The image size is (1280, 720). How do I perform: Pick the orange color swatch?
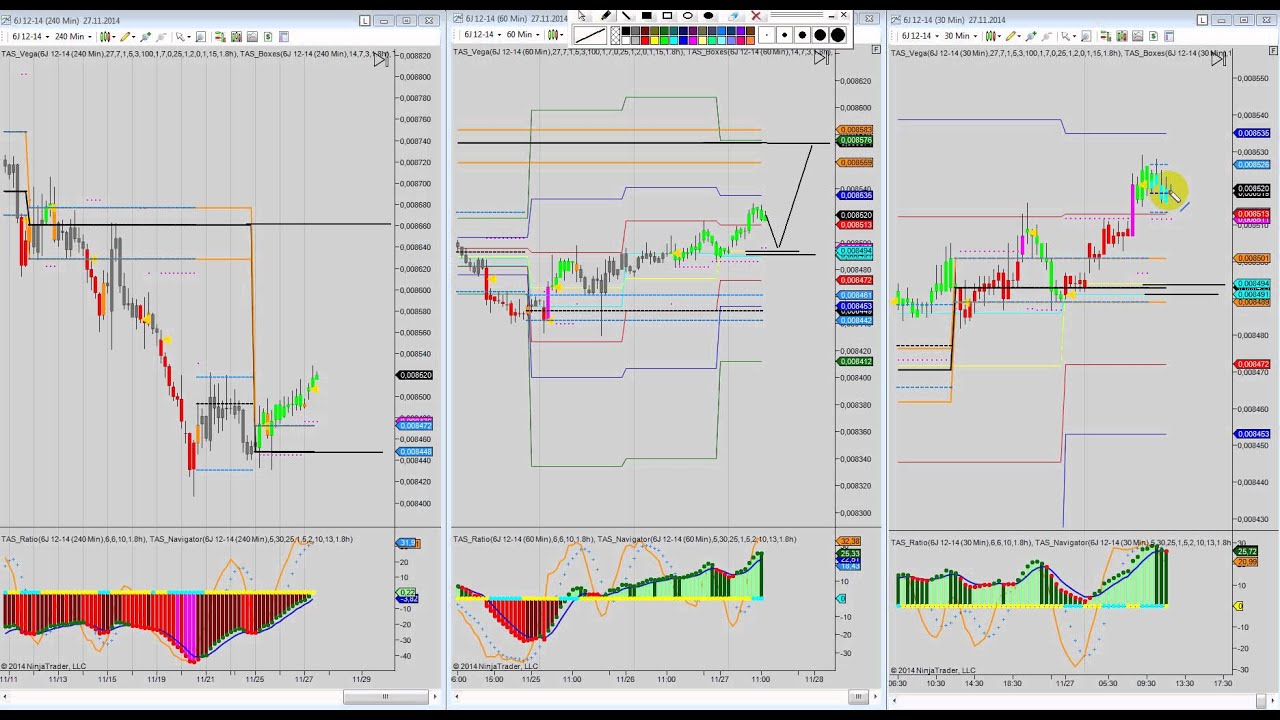click(750, 40)
